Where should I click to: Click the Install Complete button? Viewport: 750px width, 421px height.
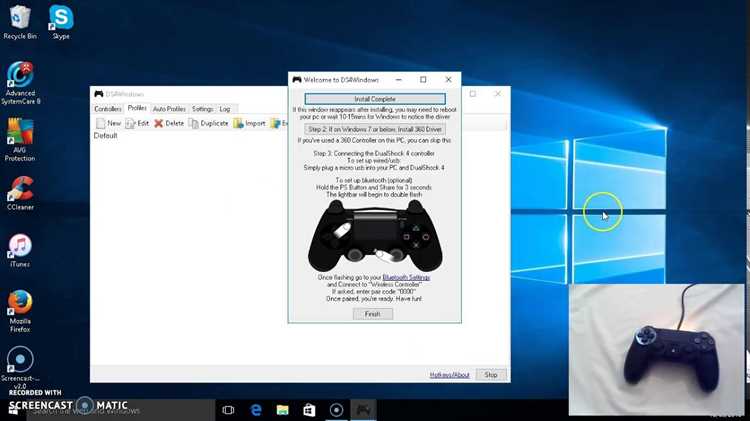(x=375, y=99)
